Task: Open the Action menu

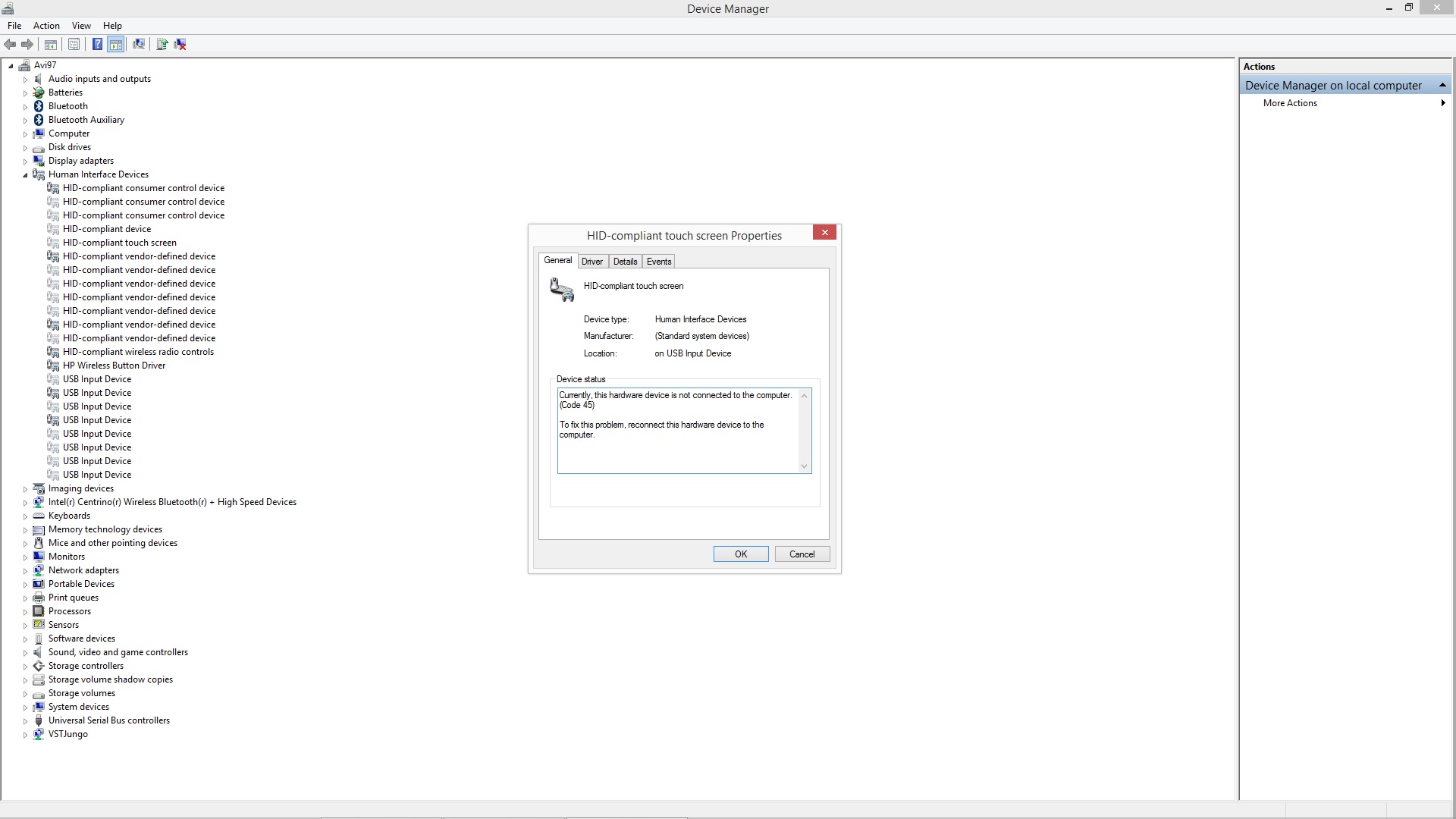Action: [46, 25]
